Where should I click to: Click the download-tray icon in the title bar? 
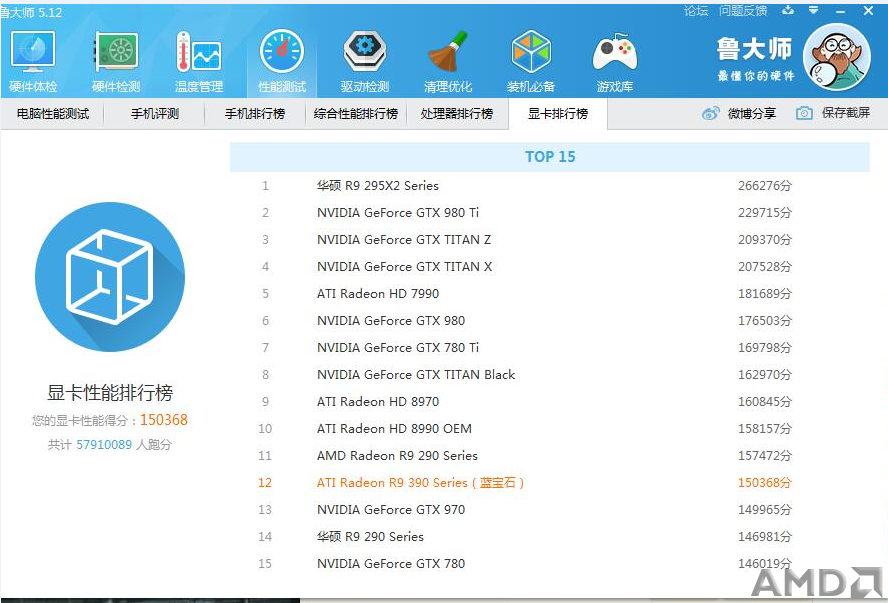point(788,10)
